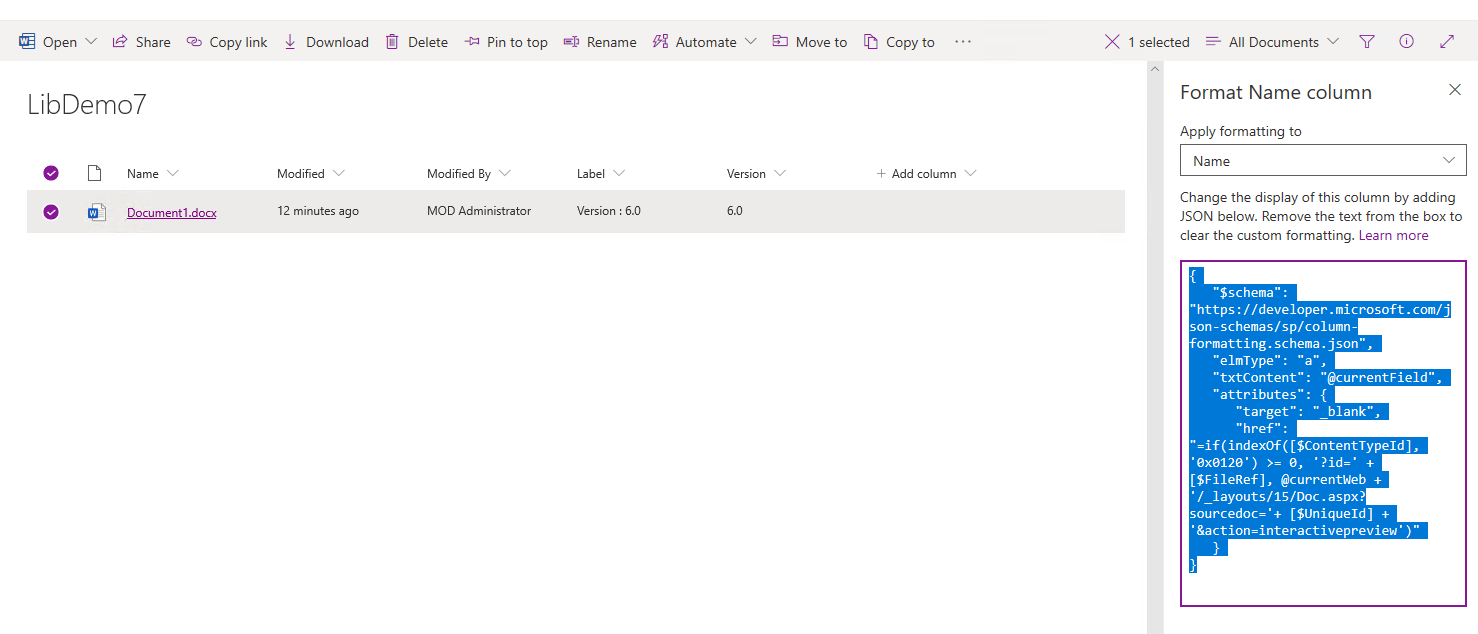Click the Format Name column heading
The image size is (1478, 634).
[1276, 92]
